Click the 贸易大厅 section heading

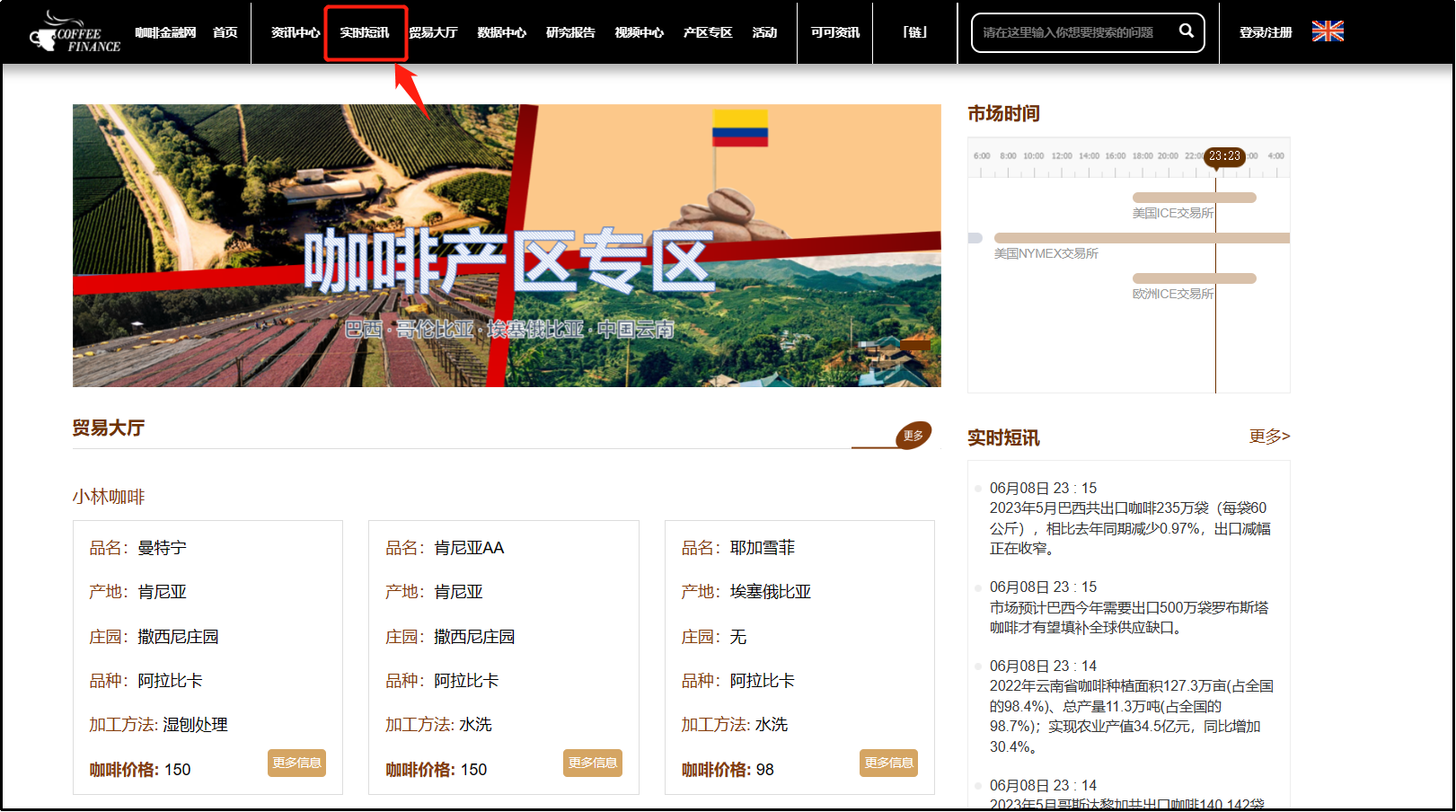109,428
